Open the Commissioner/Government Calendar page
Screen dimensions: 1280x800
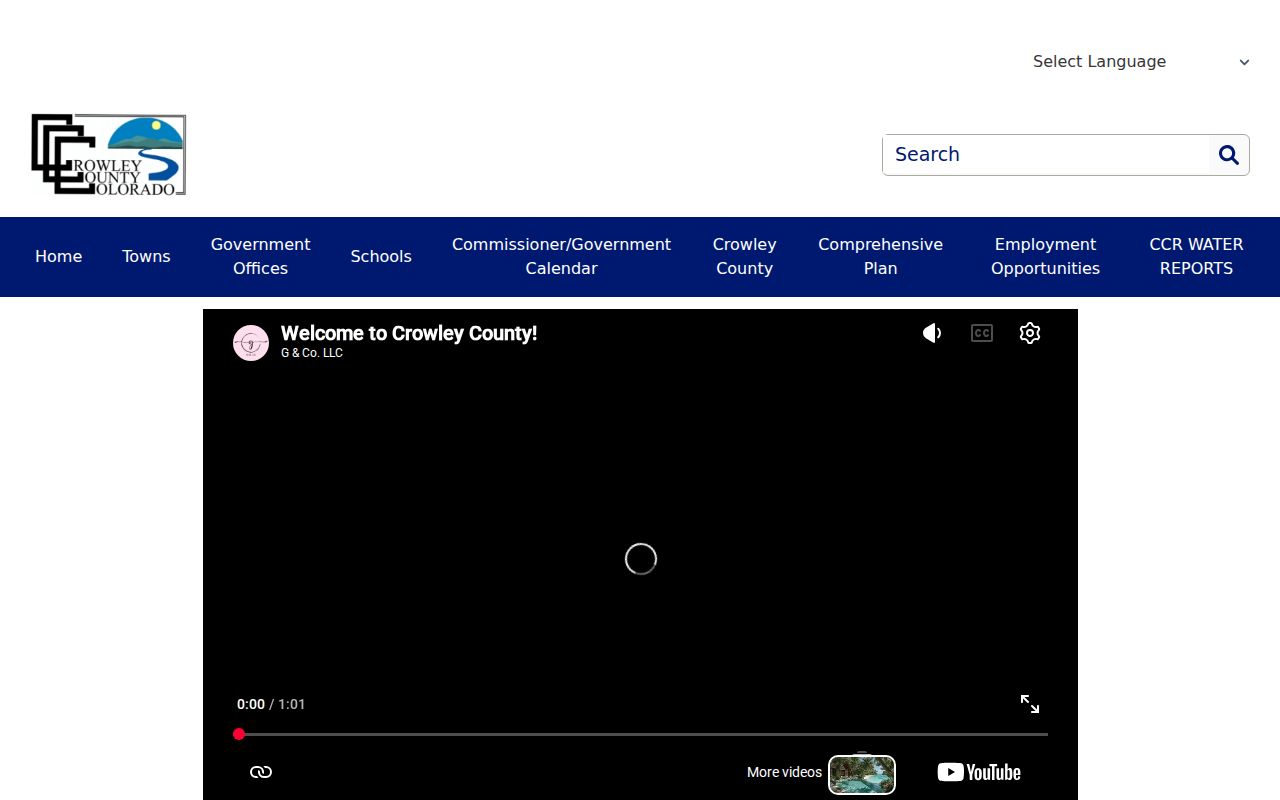[562, 257]
